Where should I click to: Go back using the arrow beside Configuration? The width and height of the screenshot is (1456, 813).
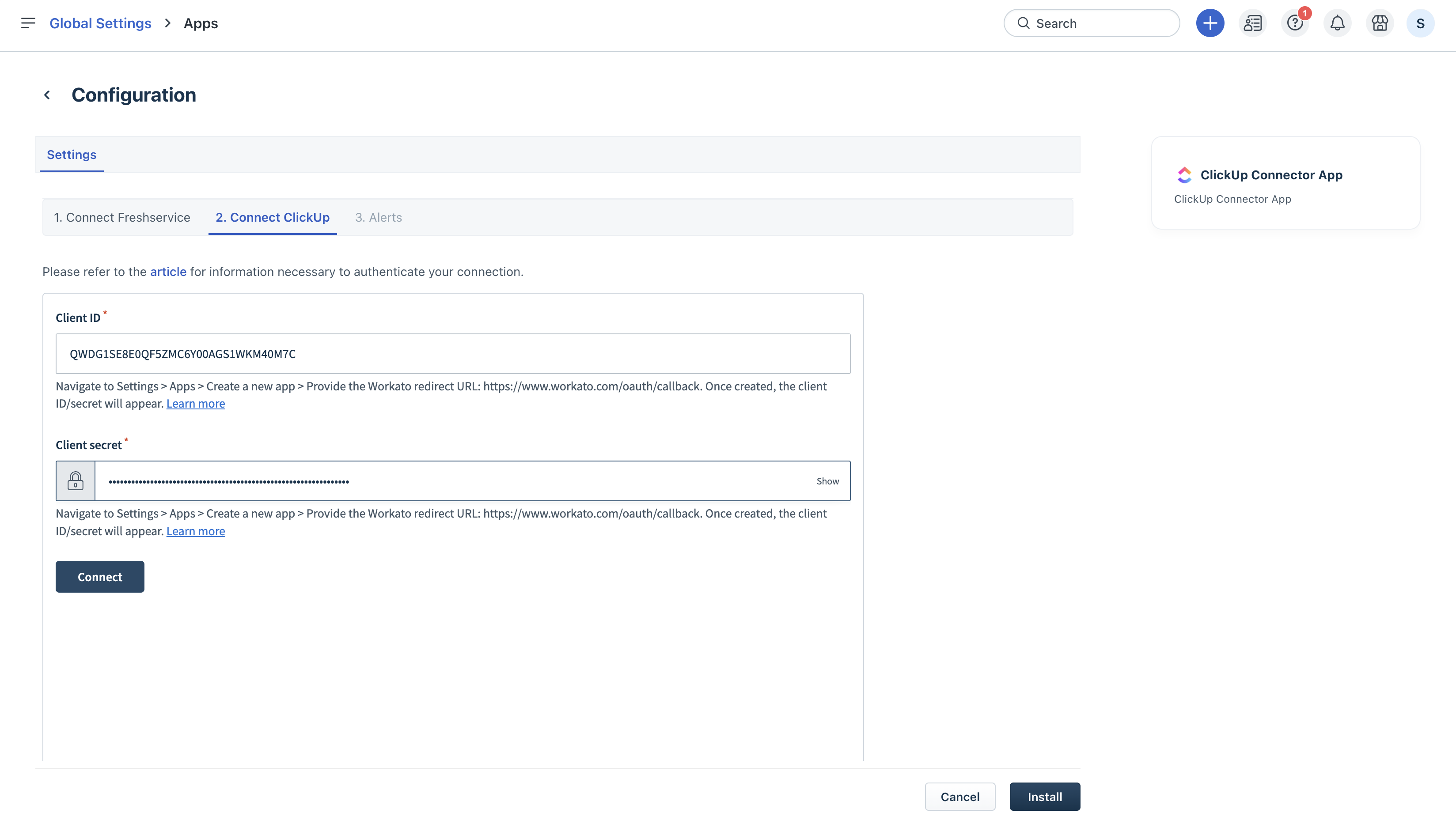coord(47,95)
